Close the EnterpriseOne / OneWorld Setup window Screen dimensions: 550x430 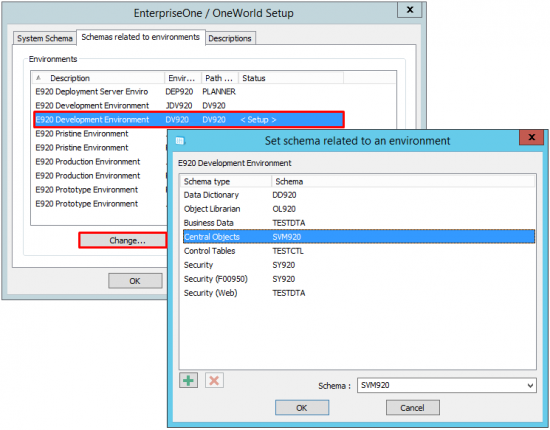410,10
